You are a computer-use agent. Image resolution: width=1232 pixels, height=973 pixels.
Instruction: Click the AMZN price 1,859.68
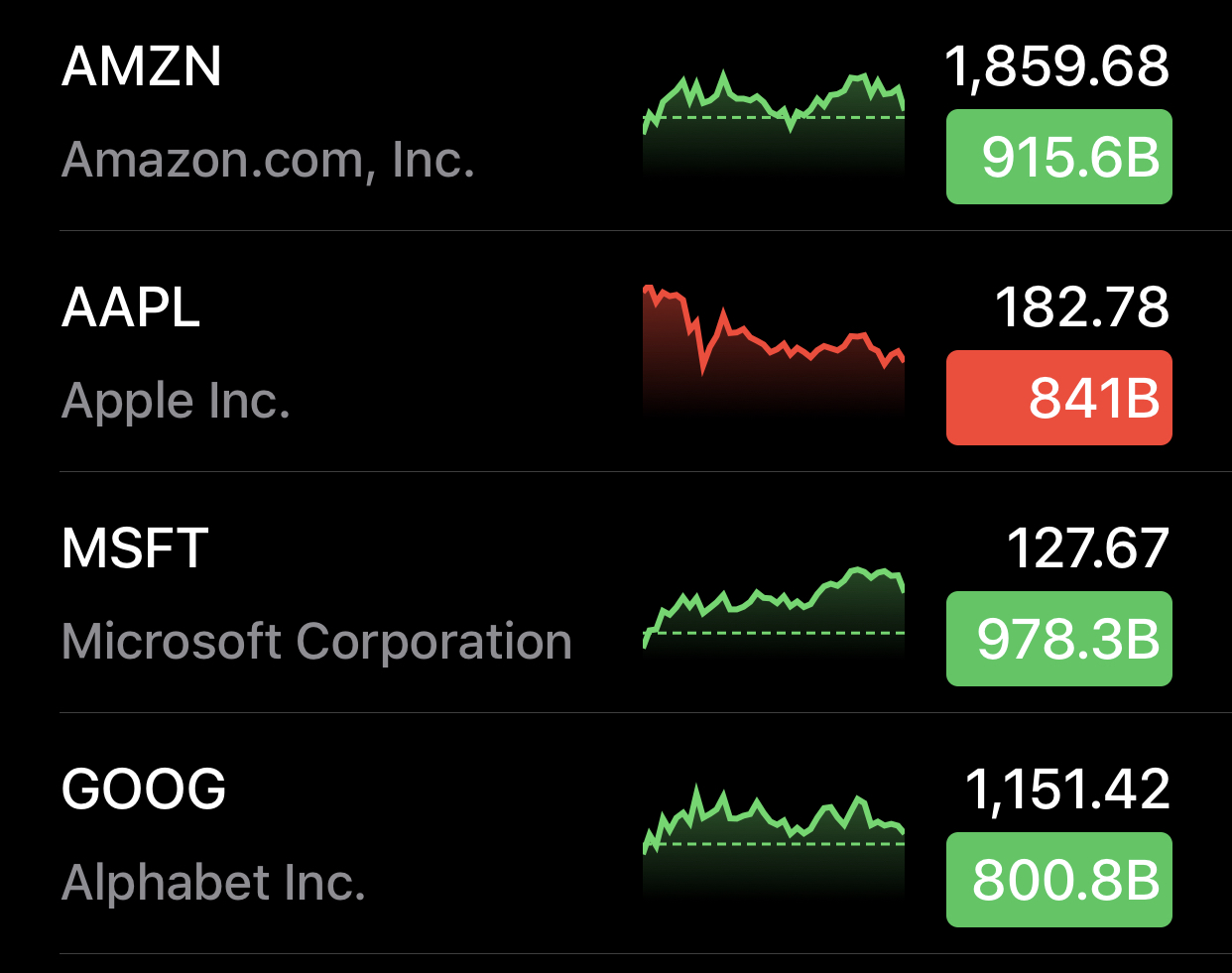[1056, 67]
